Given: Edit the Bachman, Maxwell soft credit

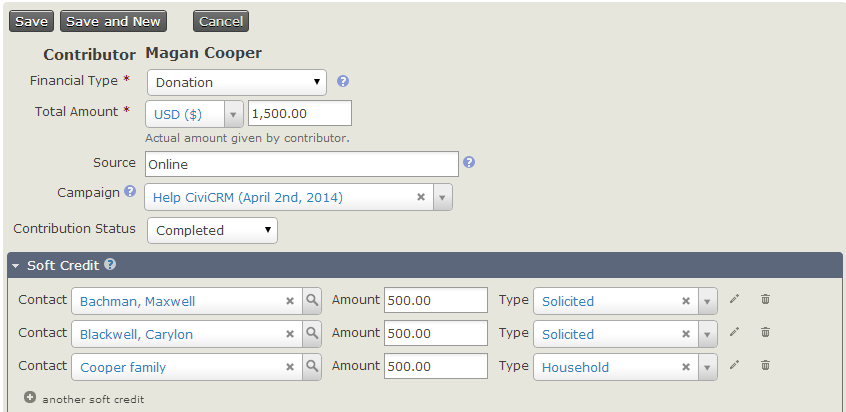Looking at the screenshot, I should (x=735, y=299).
